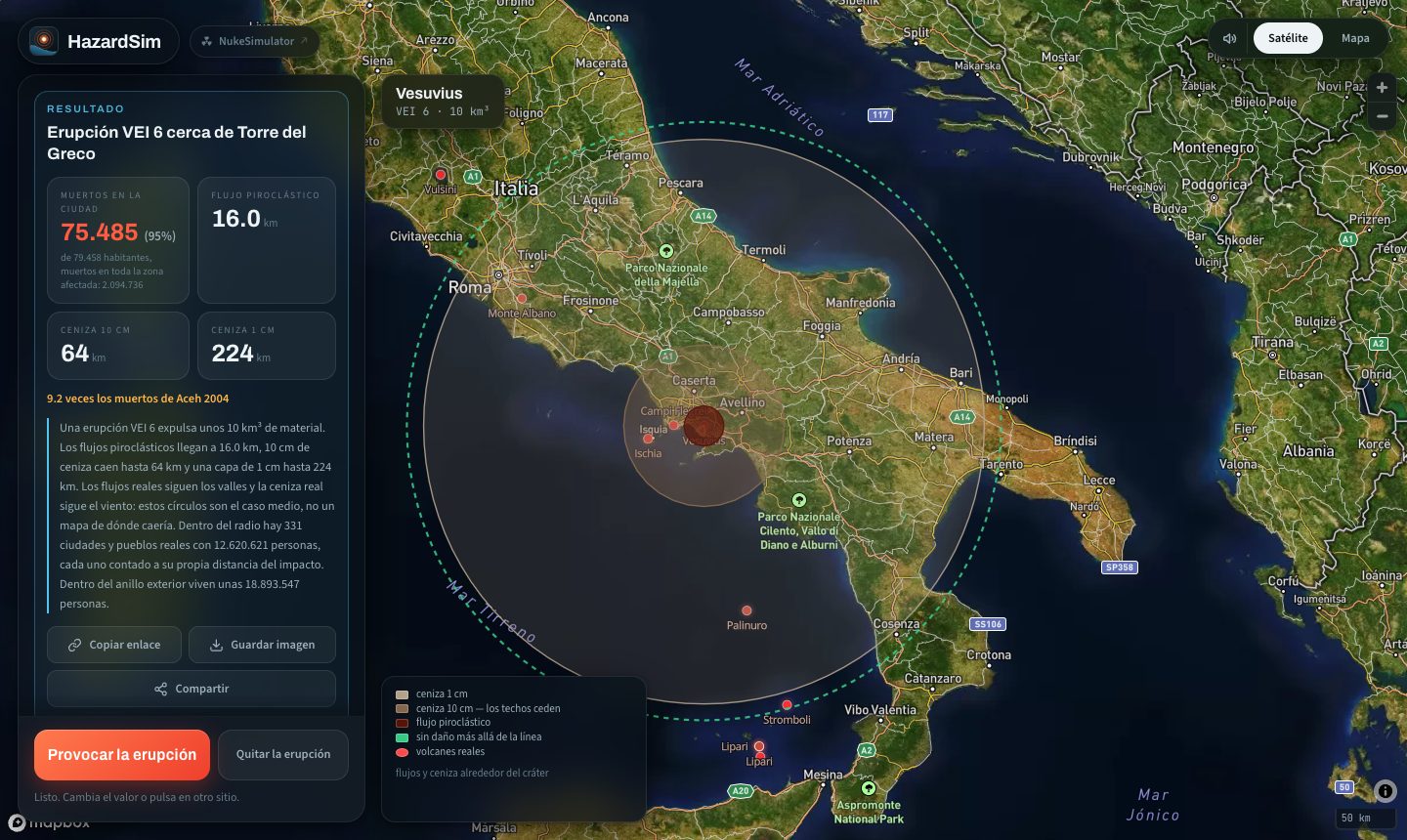Click the Roma city label
The width and height of the screenshot is (1407, 840).
(470, 287)
